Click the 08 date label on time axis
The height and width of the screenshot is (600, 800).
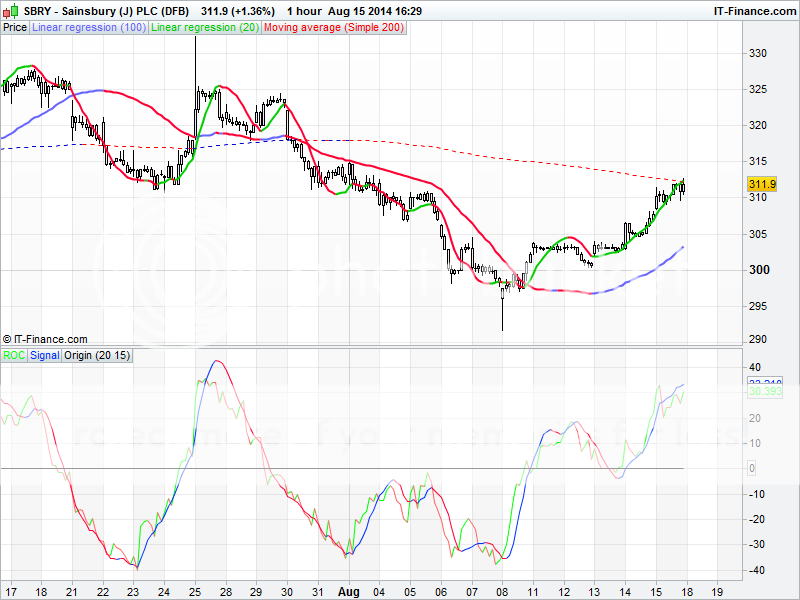coord(502,592)
